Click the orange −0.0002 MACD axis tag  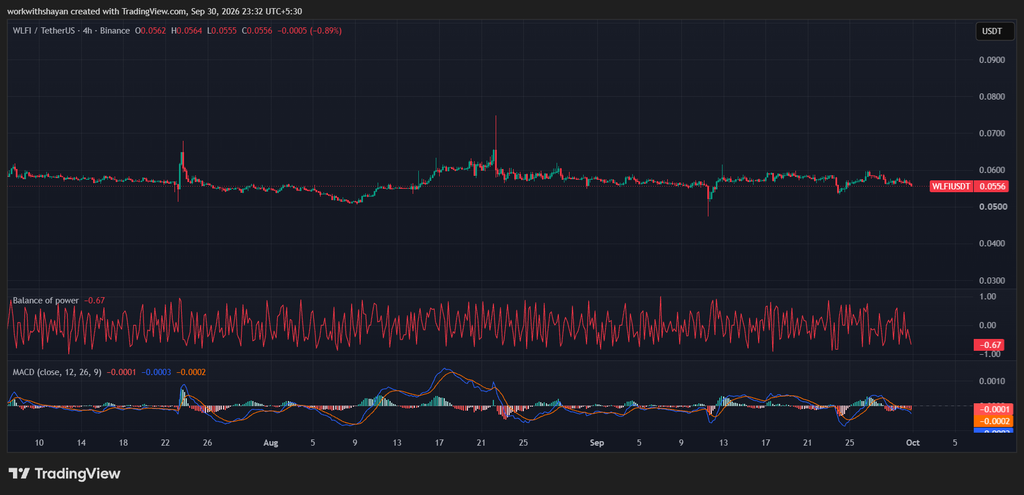tap(991, 421)
